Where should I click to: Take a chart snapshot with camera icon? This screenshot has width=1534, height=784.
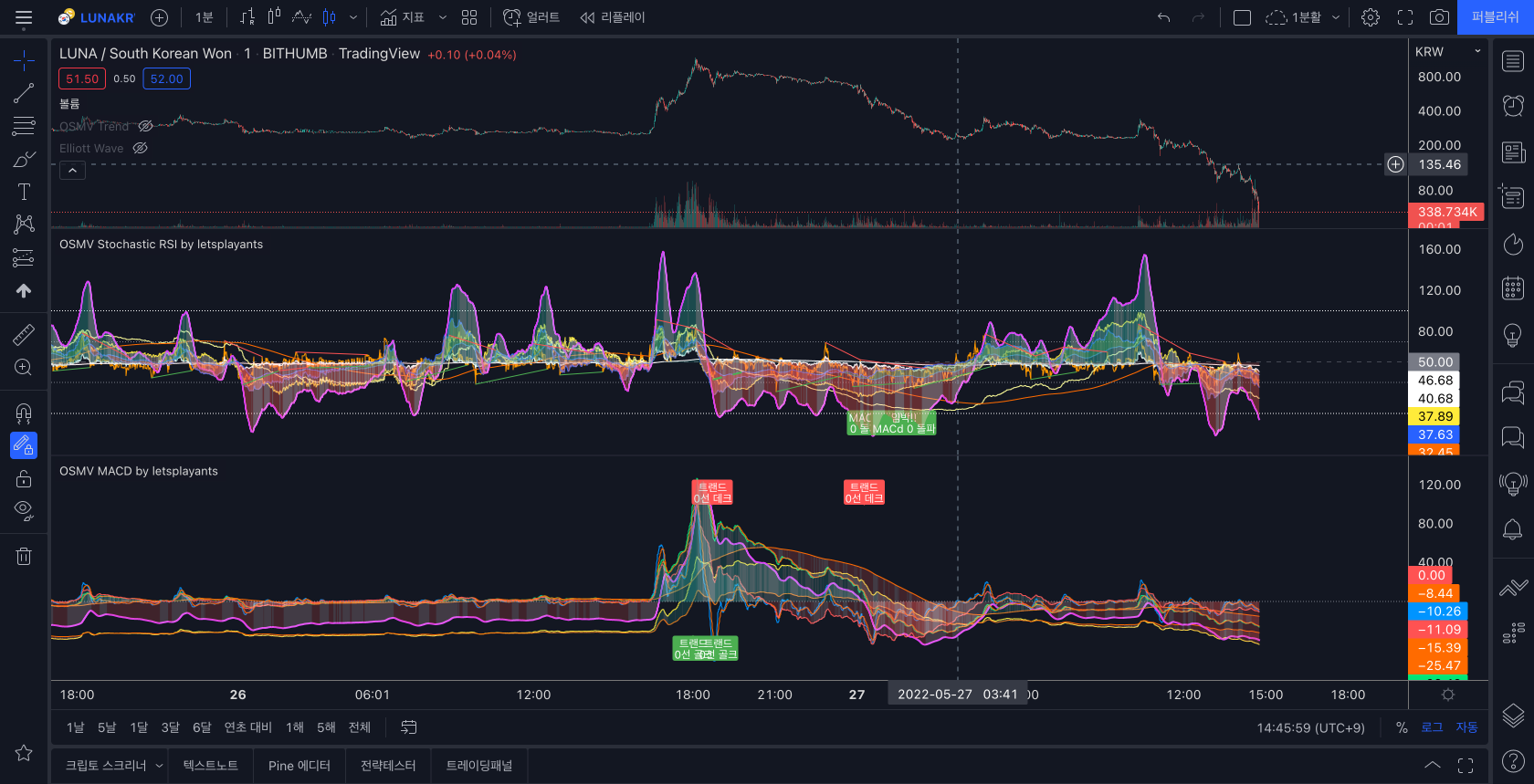point(1439,17)
